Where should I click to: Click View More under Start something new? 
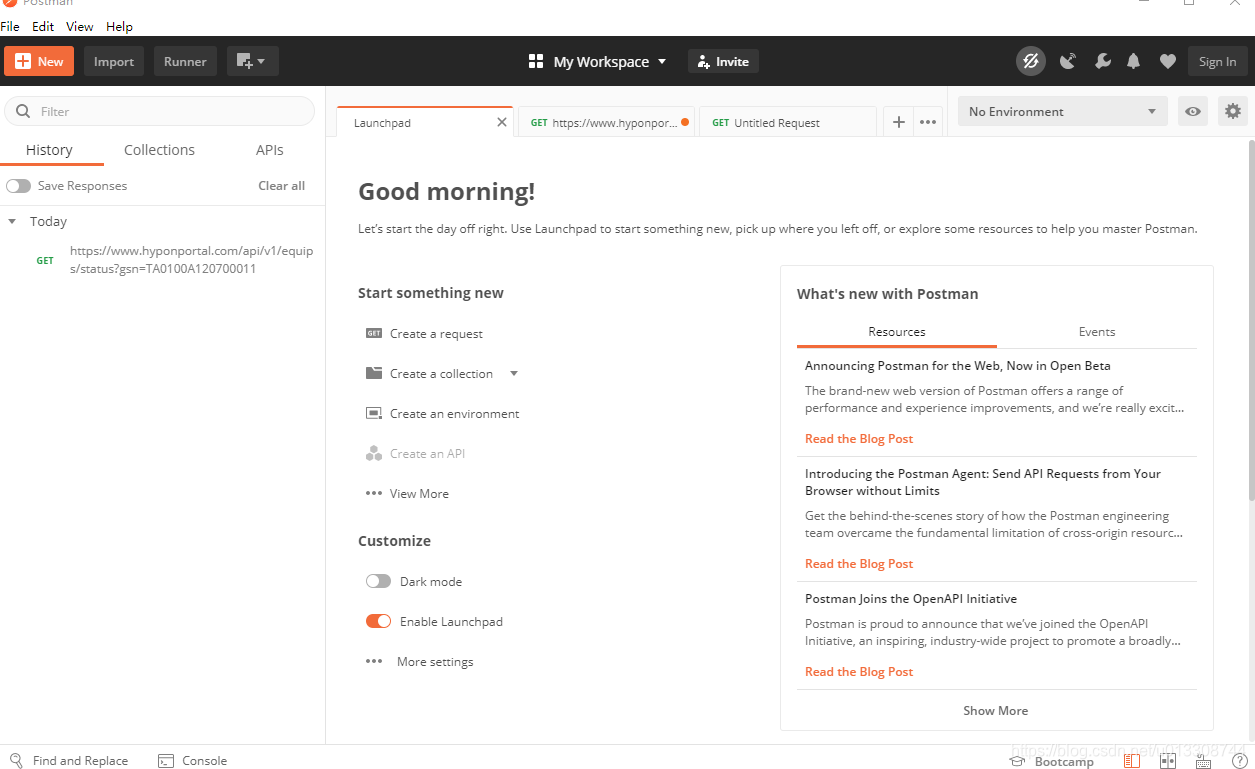[x=419, y=494]
